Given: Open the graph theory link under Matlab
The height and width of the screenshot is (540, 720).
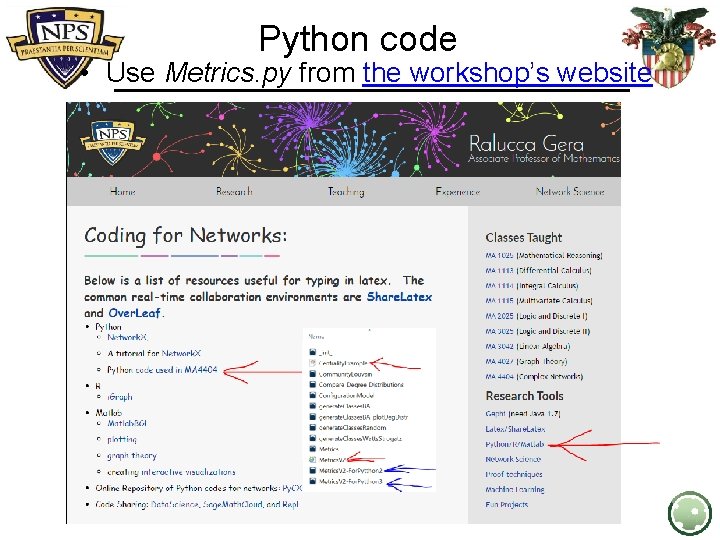Looking at the screenshot, I should click(132, 456).
